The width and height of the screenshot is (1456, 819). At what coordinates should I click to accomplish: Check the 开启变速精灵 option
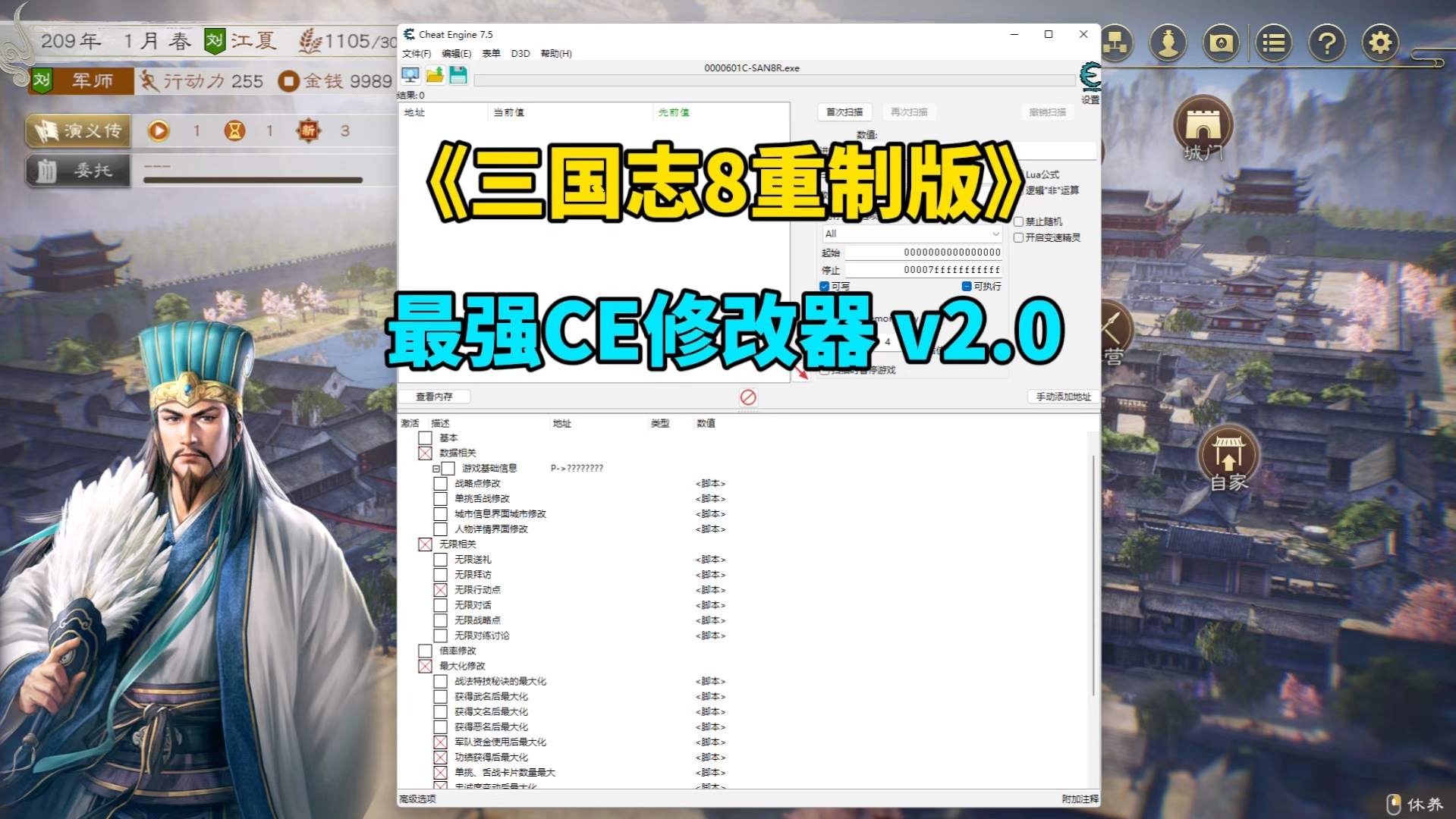[x=1019, y=237]
